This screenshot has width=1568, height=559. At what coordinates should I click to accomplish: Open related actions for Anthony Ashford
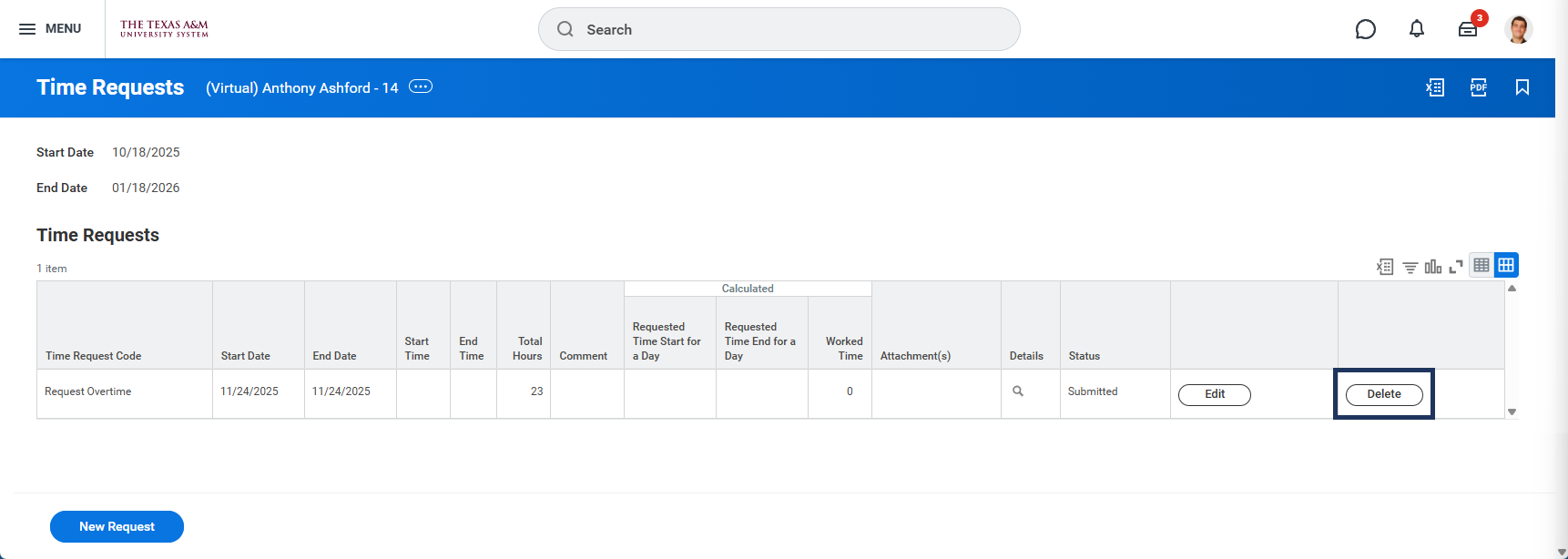[421, 86]
